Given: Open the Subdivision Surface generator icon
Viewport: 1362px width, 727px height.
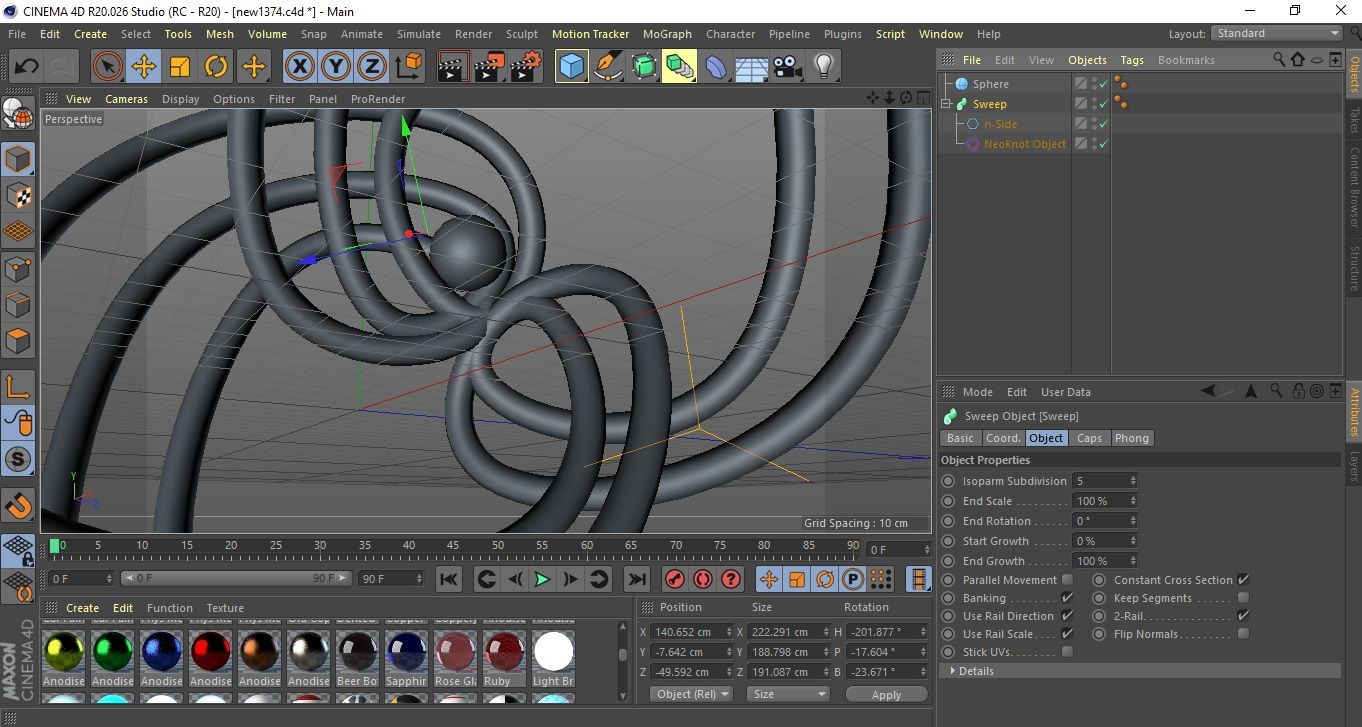Looking at the screenshot, I should [644, 67].
